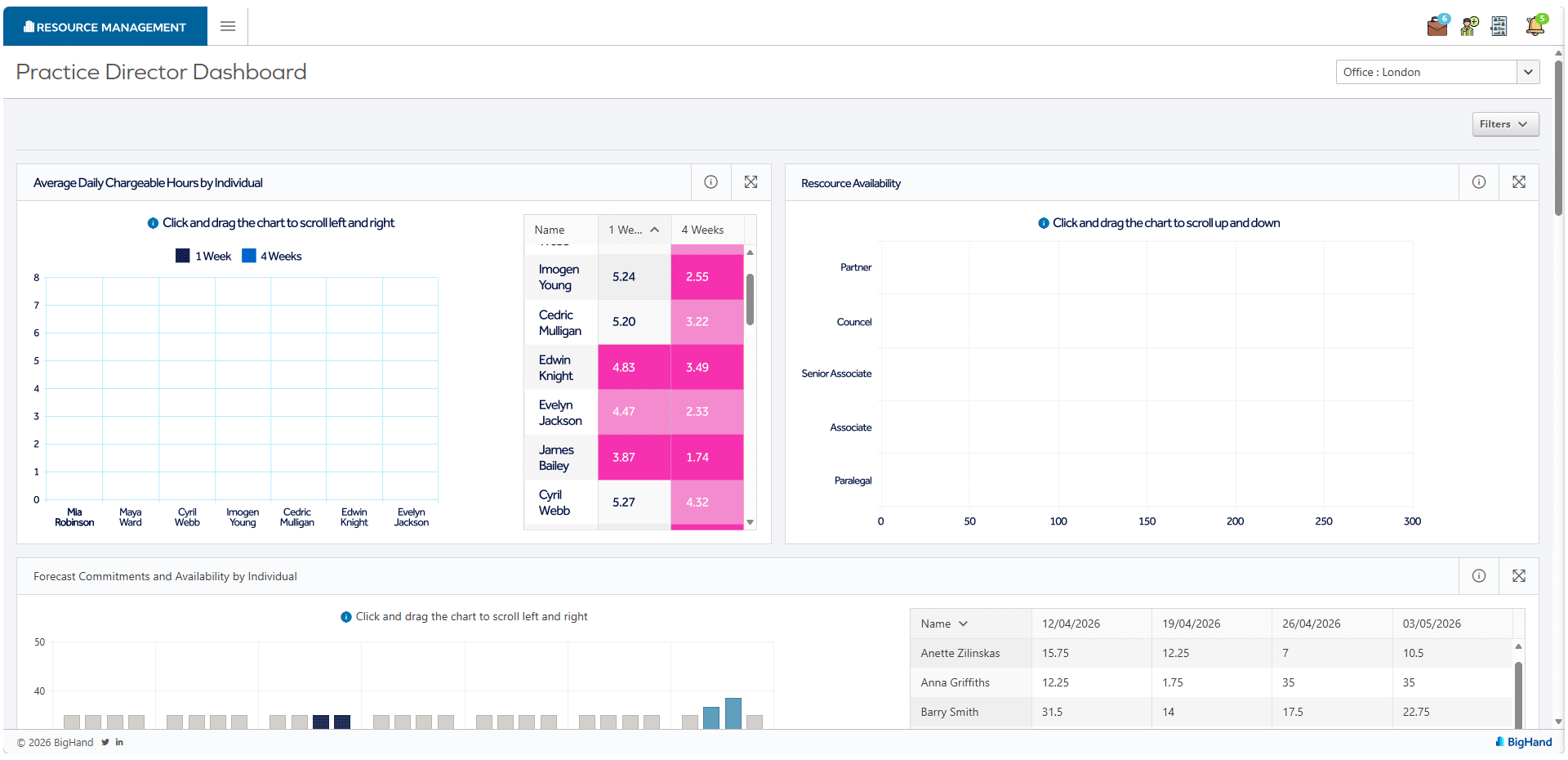Click the chargeable hours table scrollbar down arrow
Viewport: 1568px width, 760px height.
750,522
